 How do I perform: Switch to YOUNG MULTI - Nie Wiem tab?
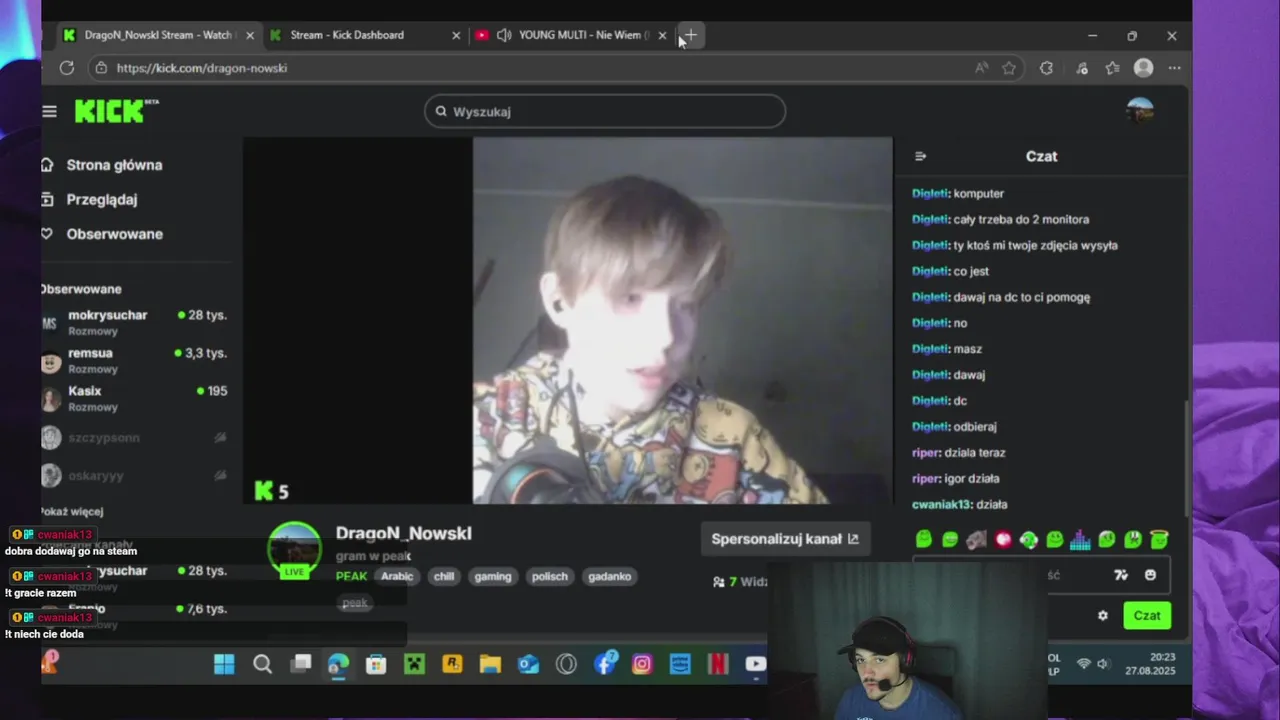572,35
